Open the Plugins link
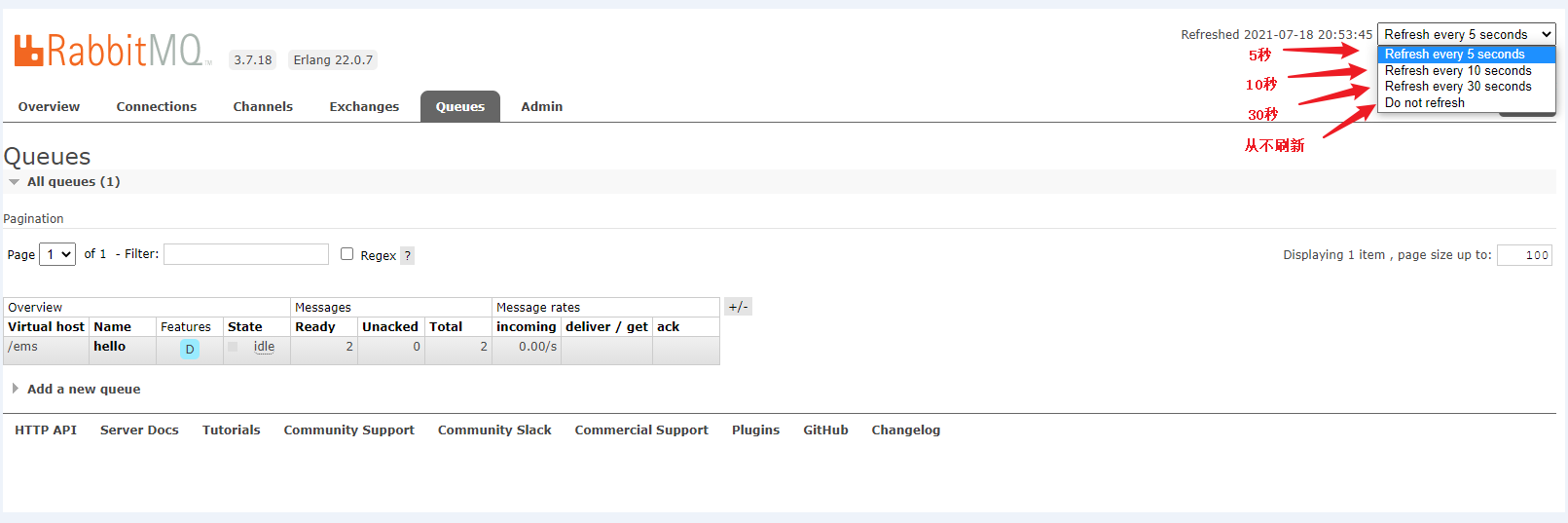 (755, 430)
